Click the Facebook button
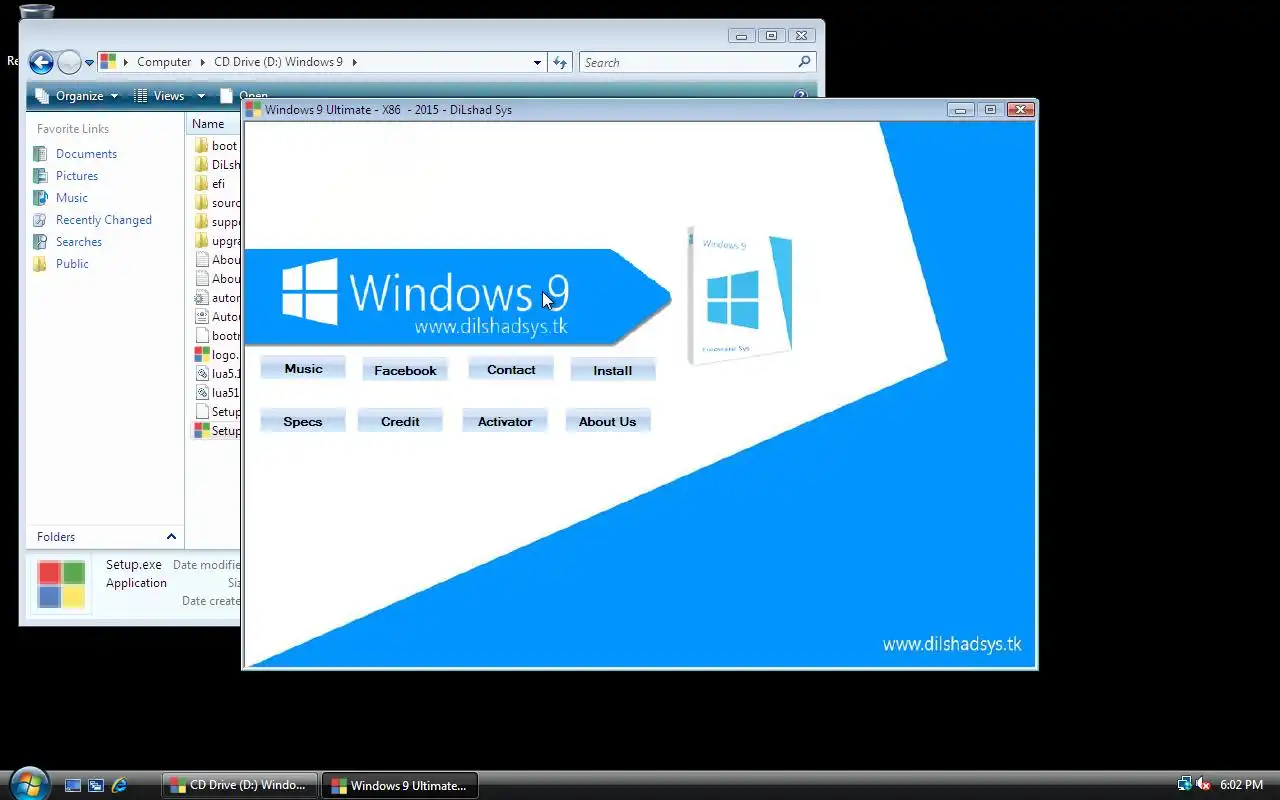Viewport: 1280px width, 800px height. (405, 370)
